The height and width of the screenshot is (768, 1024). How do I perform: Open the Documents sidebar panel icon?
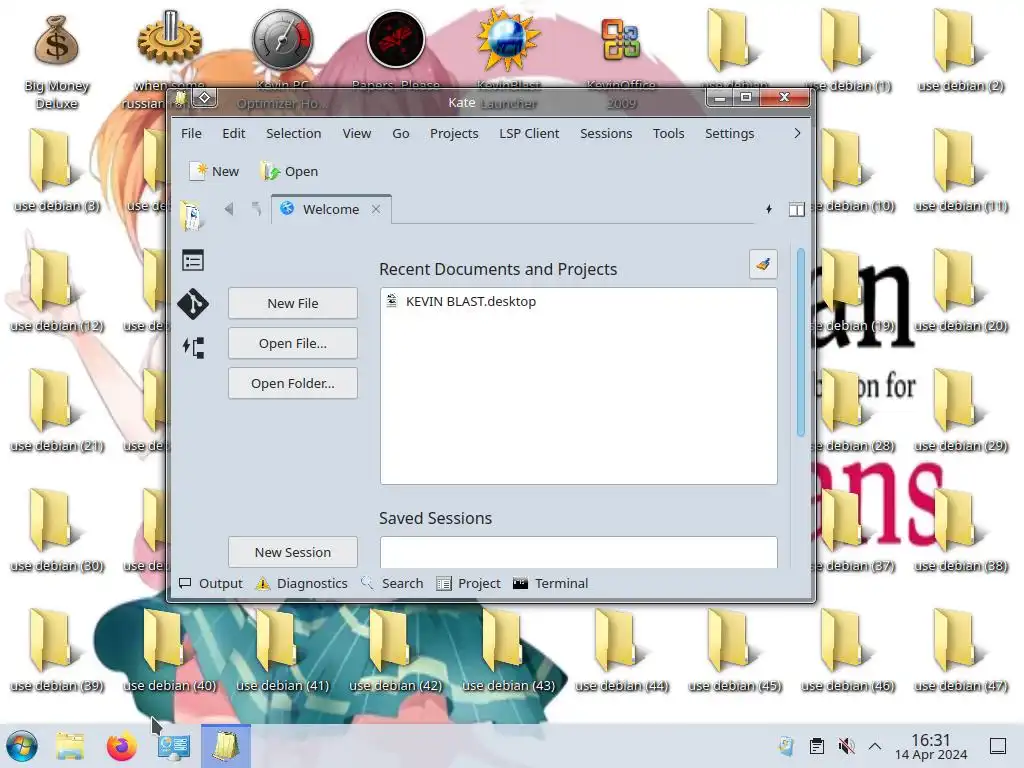[x=192, y=216]
